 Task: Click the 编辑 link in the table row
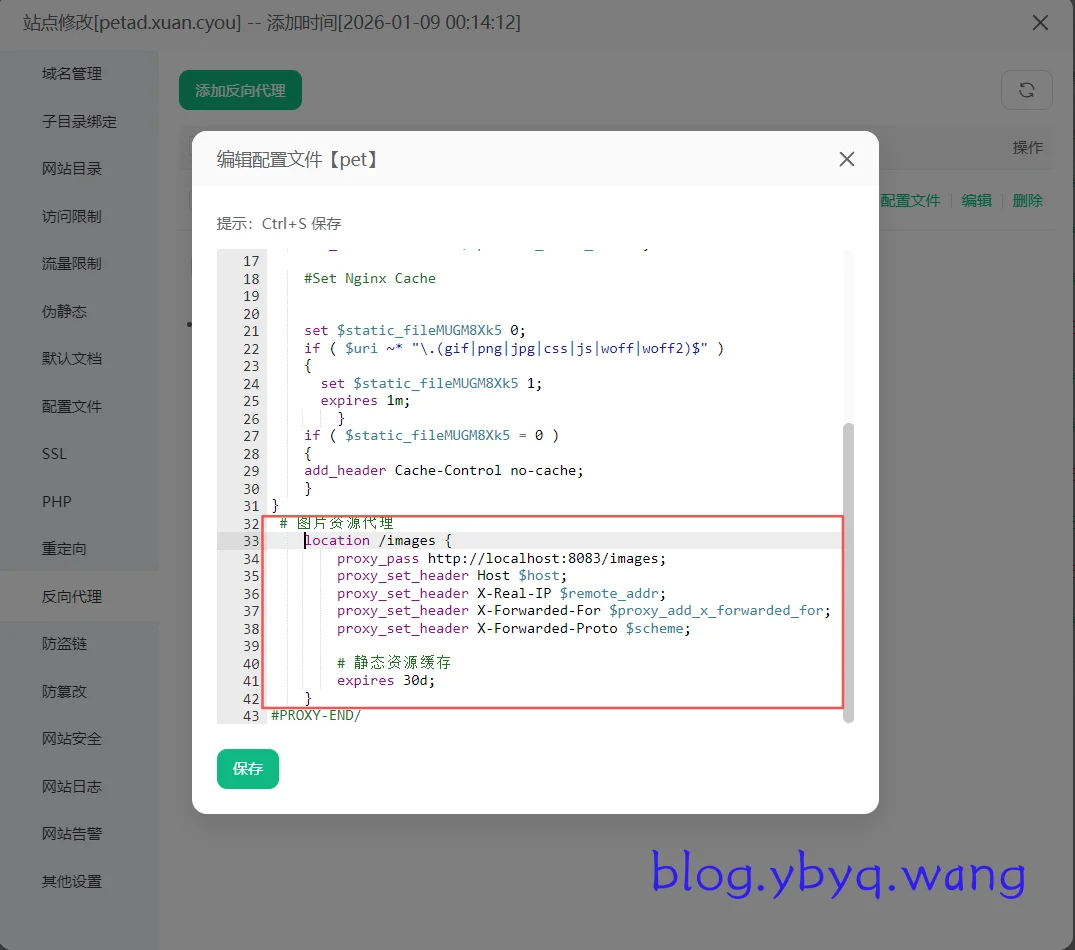click(x=976, y=201)
